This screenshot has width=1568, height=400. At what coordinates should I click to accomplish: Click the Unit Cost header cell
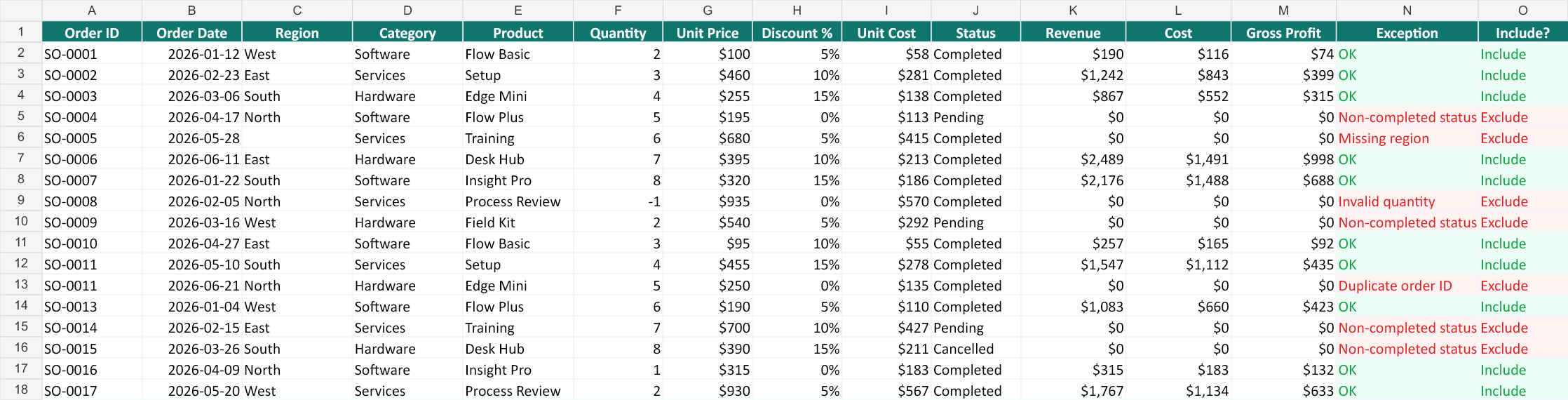click(886, 32)
